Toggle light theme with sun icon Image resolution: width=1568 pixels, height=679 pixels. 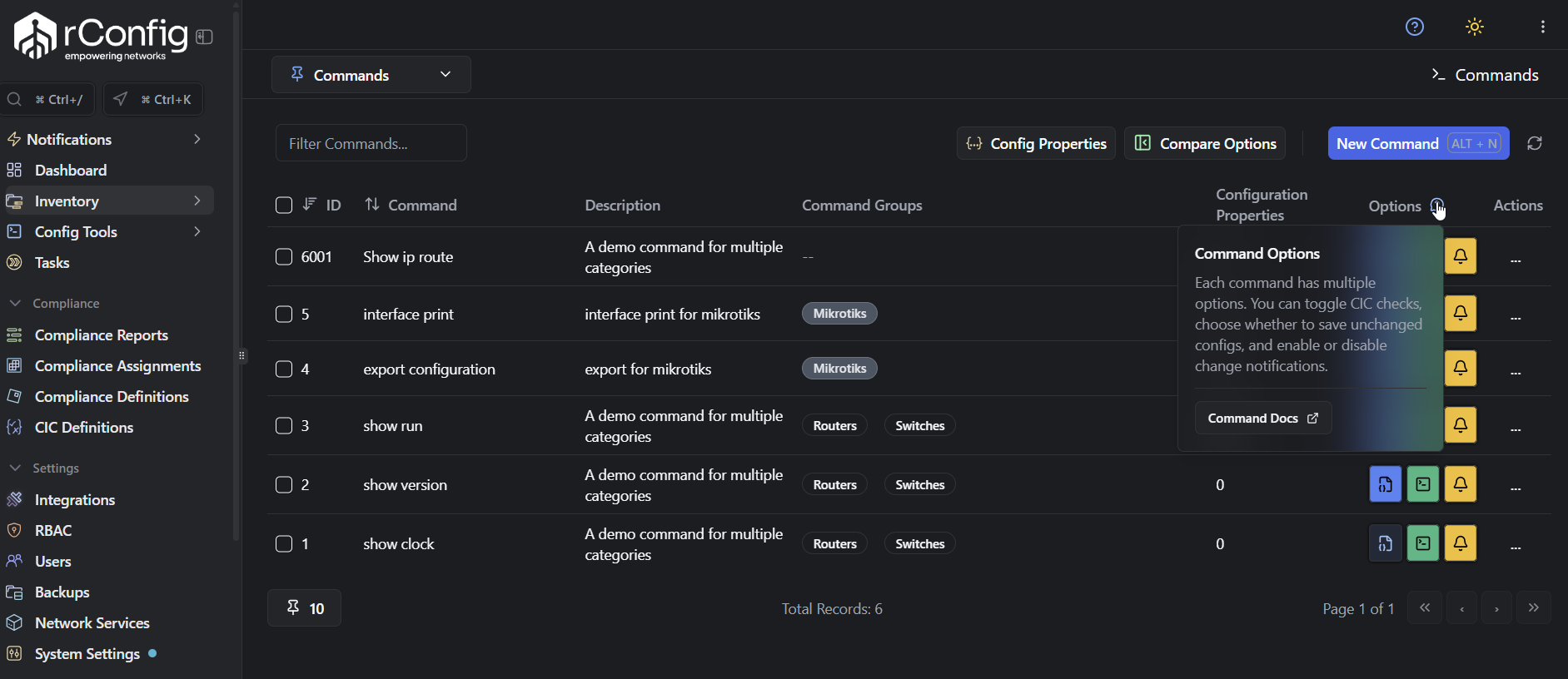(x=1475, y=27)
